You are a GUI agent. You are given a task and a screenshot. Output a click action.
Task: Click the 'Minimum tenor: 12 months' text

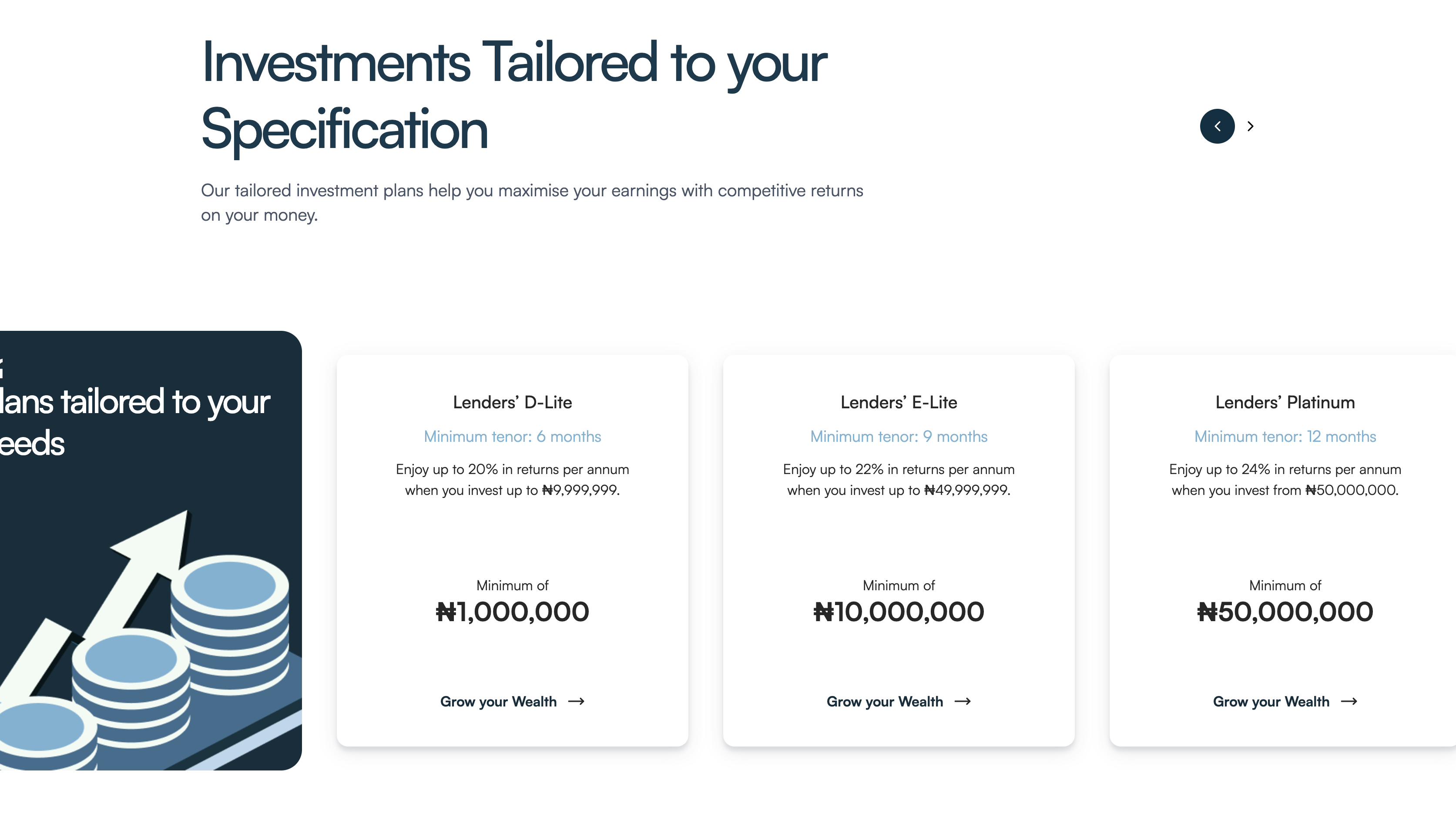click(1285, 437)
